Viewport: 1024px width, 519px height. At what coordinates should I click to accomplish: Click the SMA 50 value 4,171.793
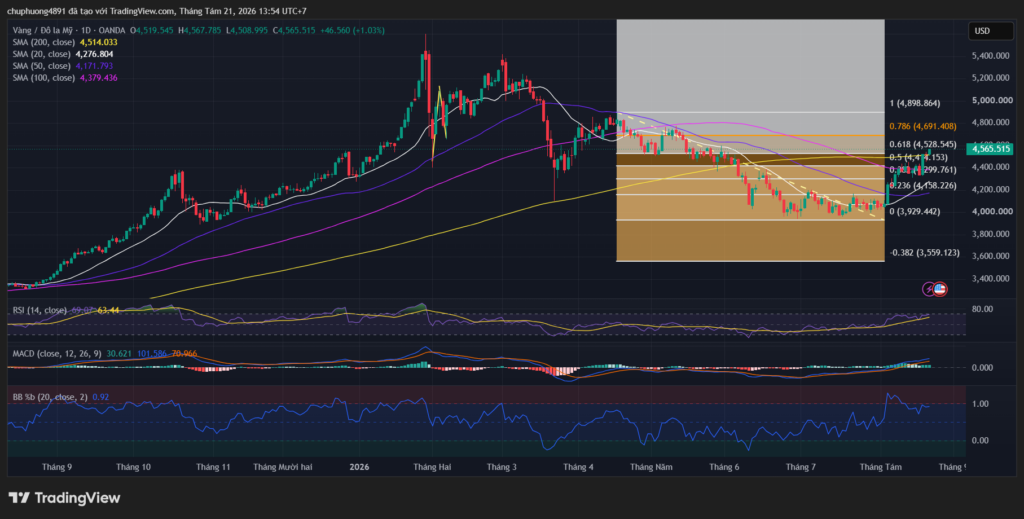coord(94,66)
